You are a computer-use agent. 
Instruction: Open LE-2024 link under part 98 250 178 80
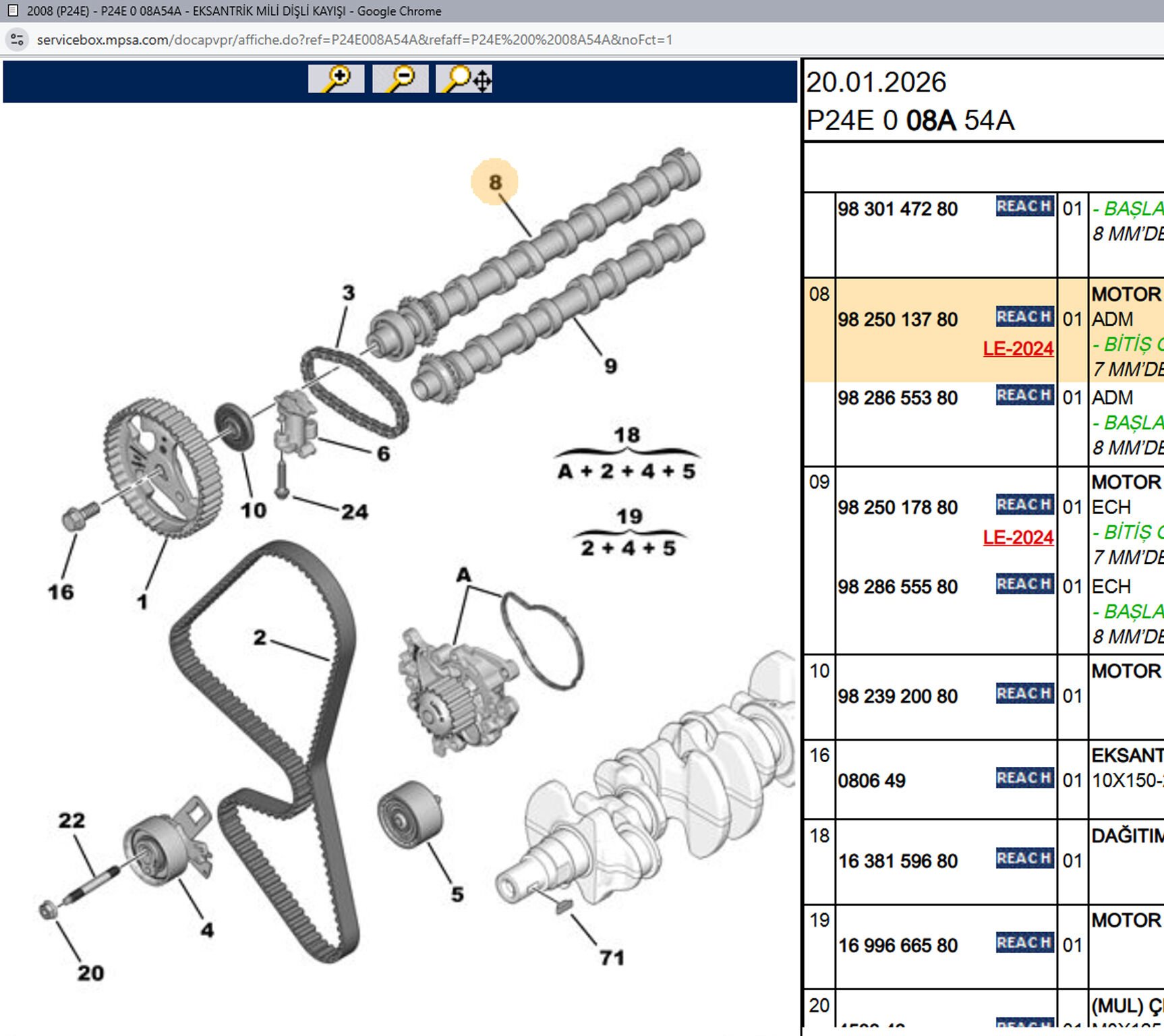[1018, 538]
